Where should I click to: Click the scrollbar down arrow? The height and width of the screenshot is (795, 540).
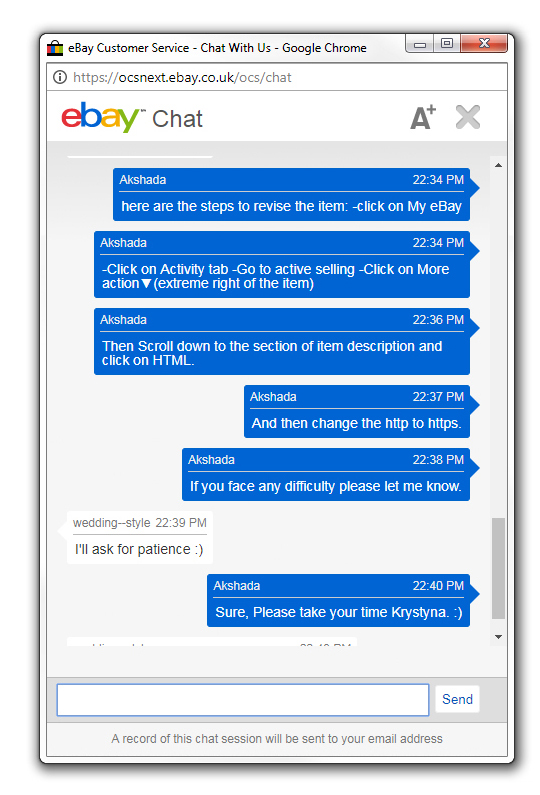coord(498,637)
